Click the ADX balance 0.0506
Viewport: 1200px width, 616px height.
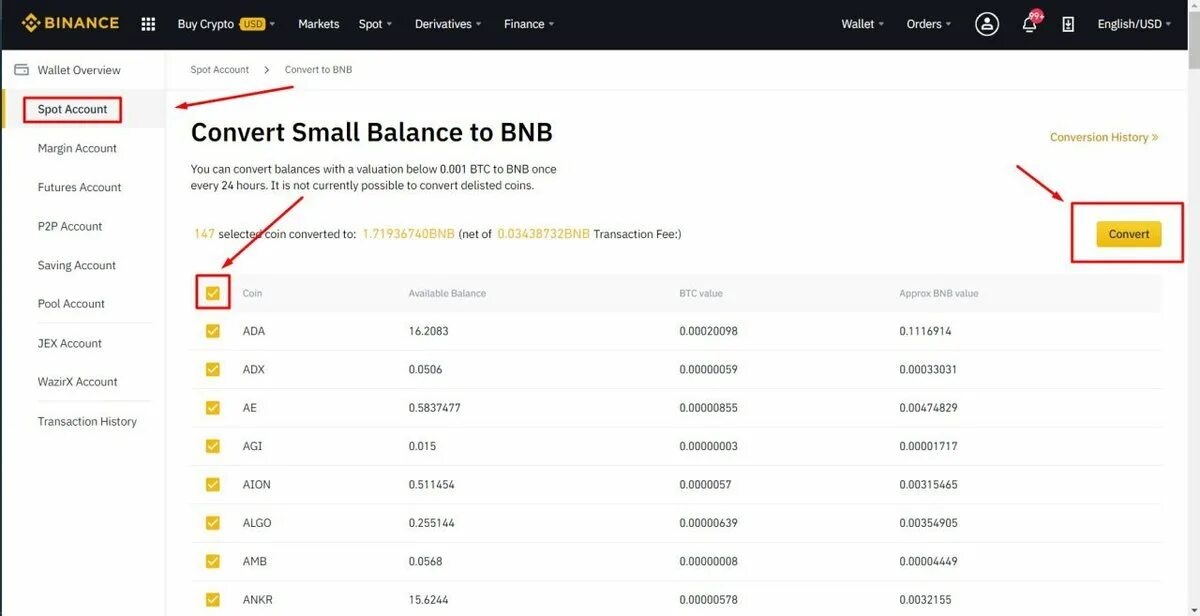pos(425,369)
